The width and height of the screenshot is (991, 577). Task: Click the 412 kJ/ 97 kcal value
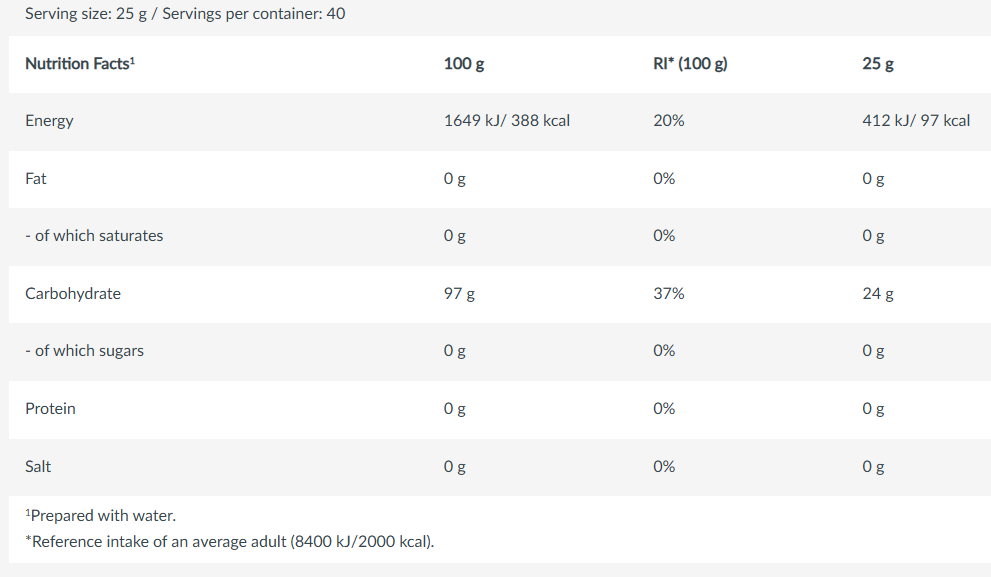916,121
